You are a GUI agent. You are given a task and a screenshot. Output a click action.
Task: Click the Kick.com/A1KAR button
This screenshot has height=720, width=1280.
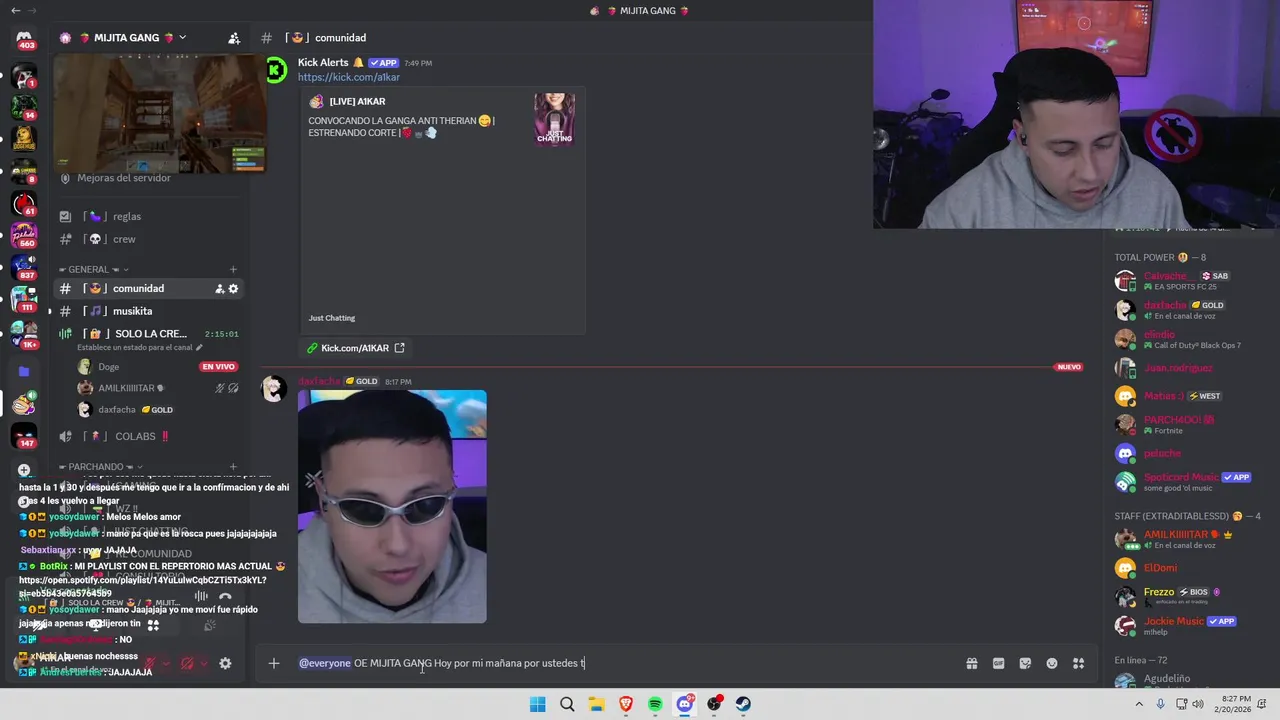[355, 348]
